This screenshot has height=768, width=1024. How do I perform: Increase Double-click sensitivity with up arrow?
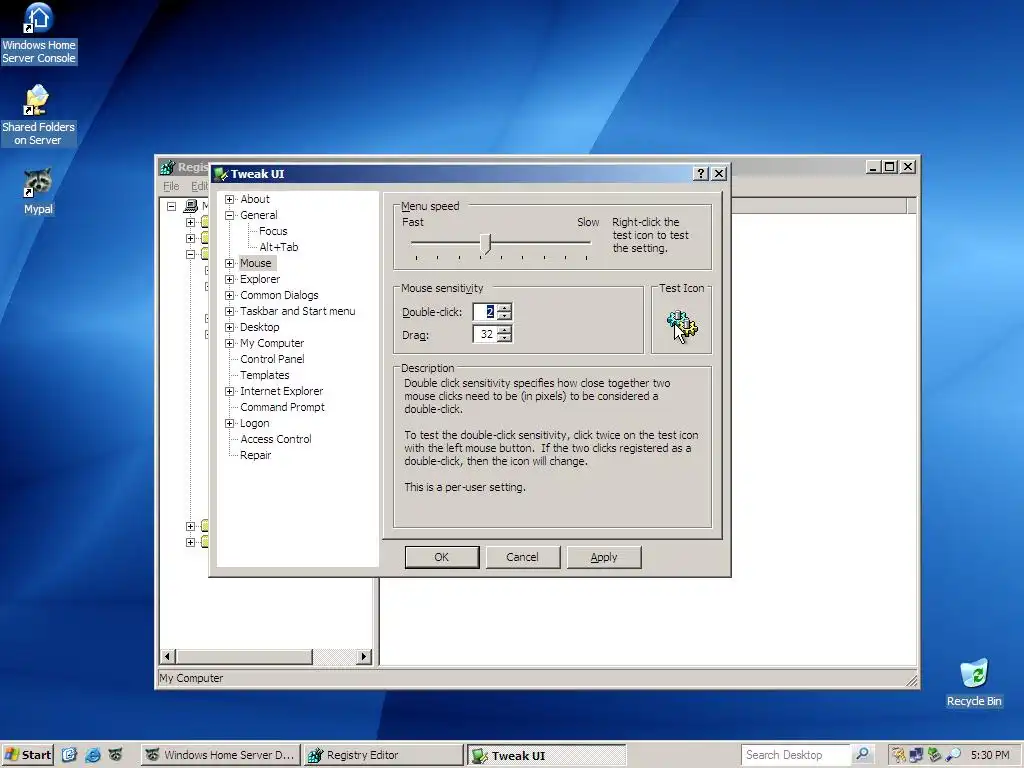pos(505,307)
